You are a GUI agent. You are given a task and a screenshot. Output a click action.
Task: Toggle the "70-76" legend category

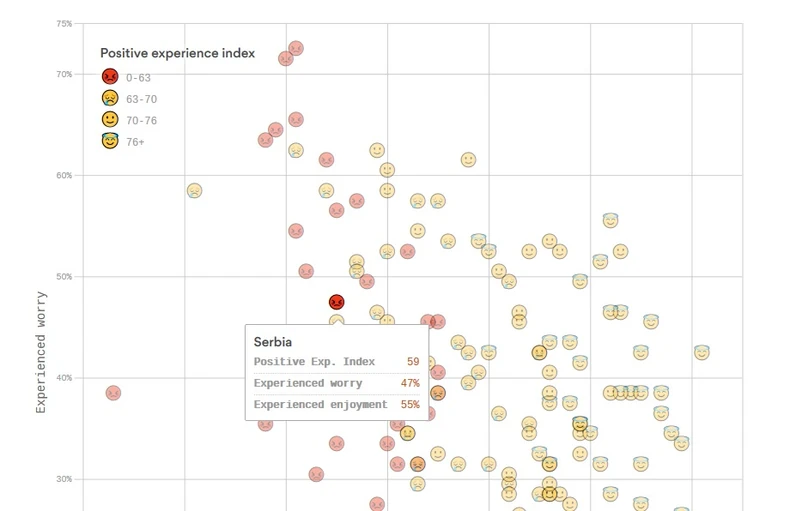[x=141, y=121]
